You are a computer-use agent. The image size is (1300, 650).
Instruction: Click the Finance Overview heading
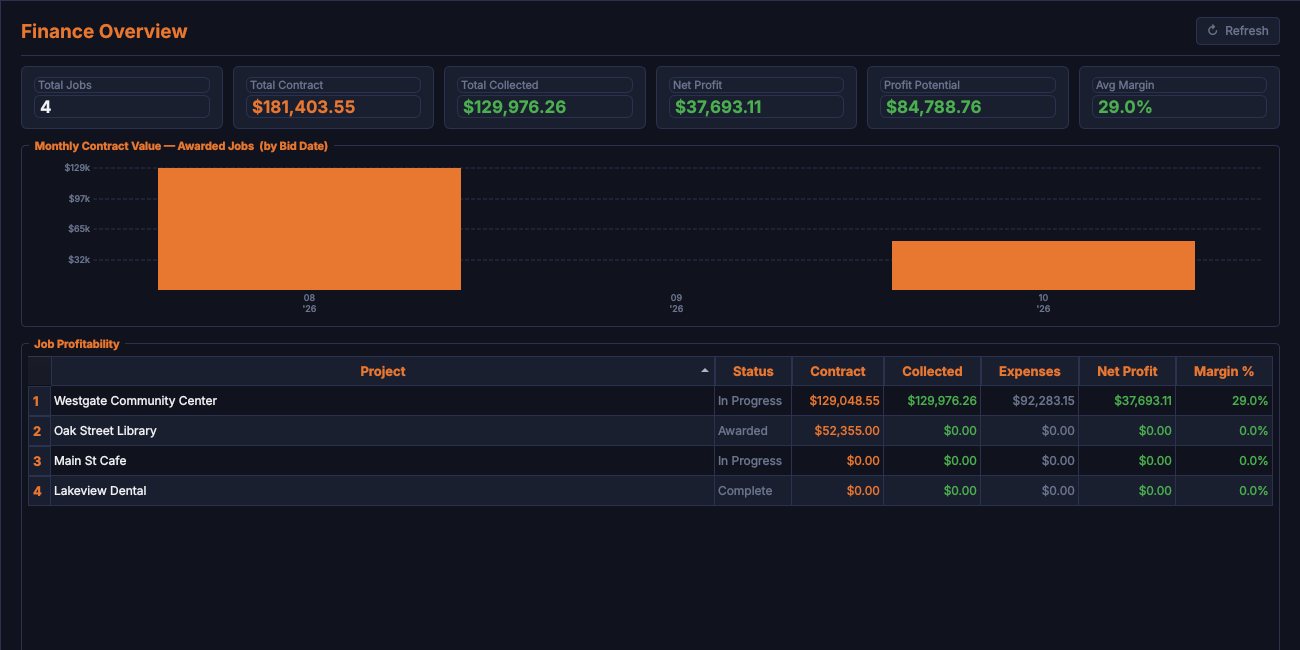104,31
